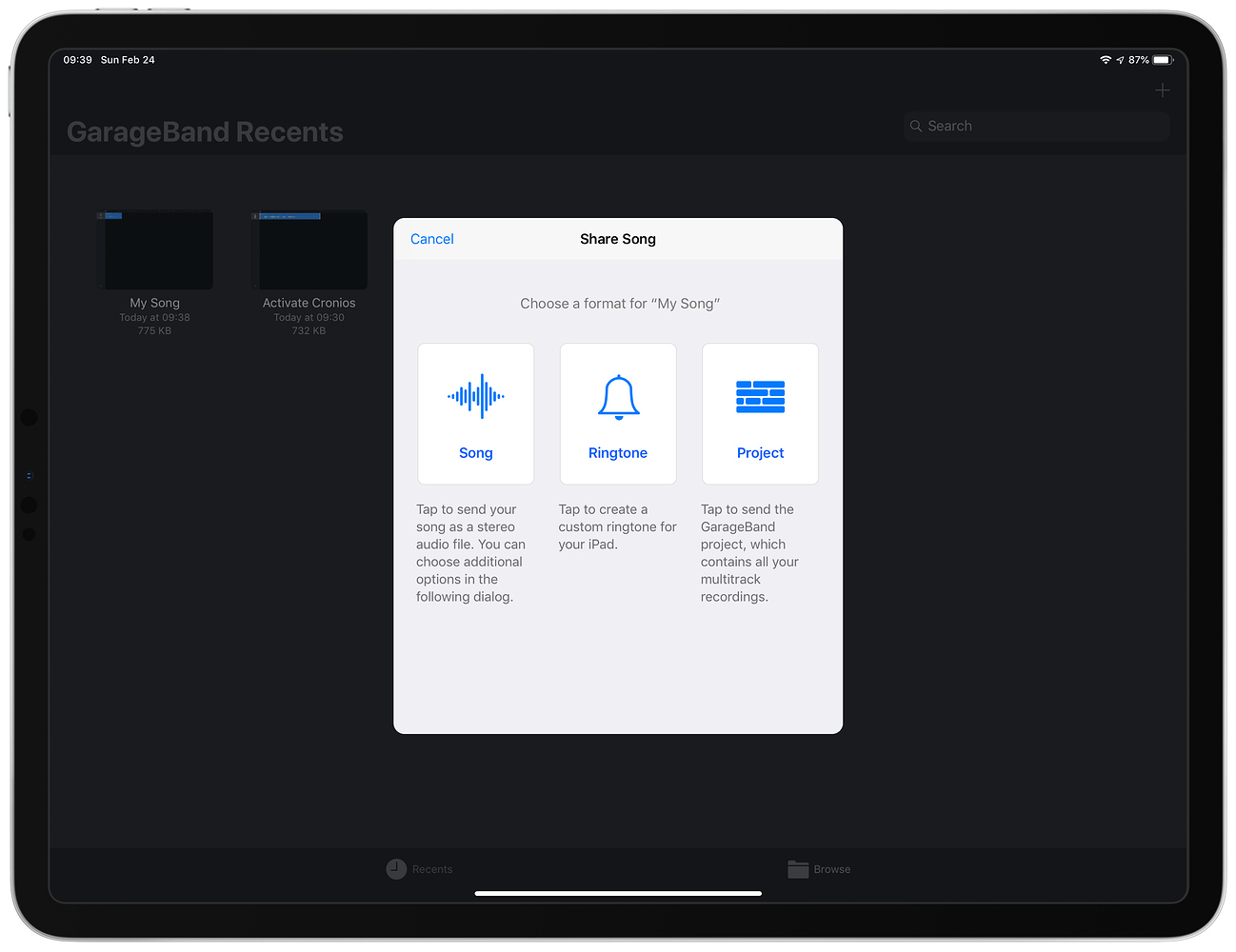Open the Activate Cronios project
Image resolution: width=1236 pixels, height=952 pixels.
309,248
